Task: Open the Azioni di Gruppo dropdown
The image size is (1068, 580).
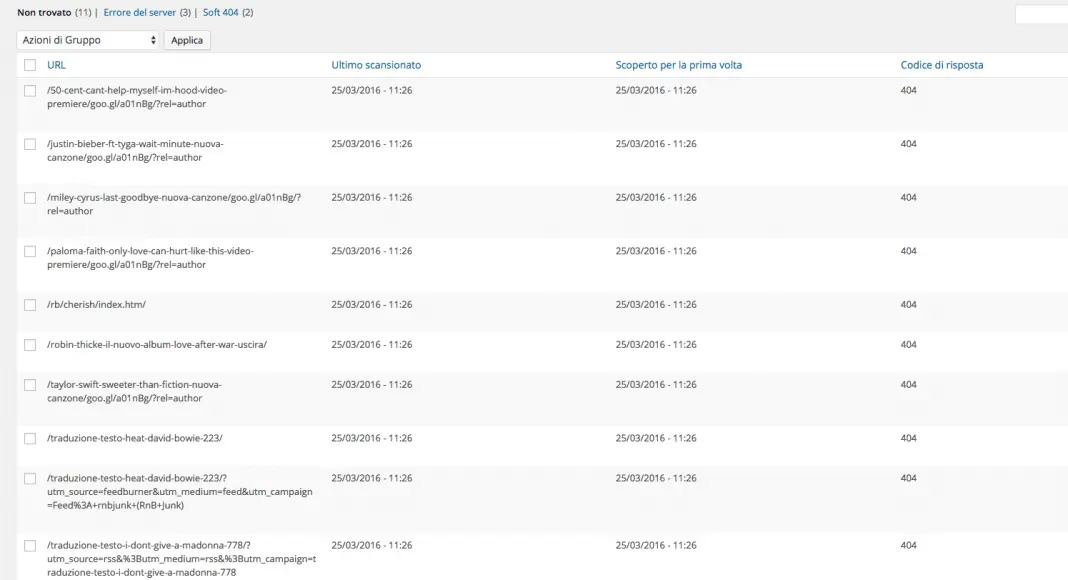Action: pos(88,40)
